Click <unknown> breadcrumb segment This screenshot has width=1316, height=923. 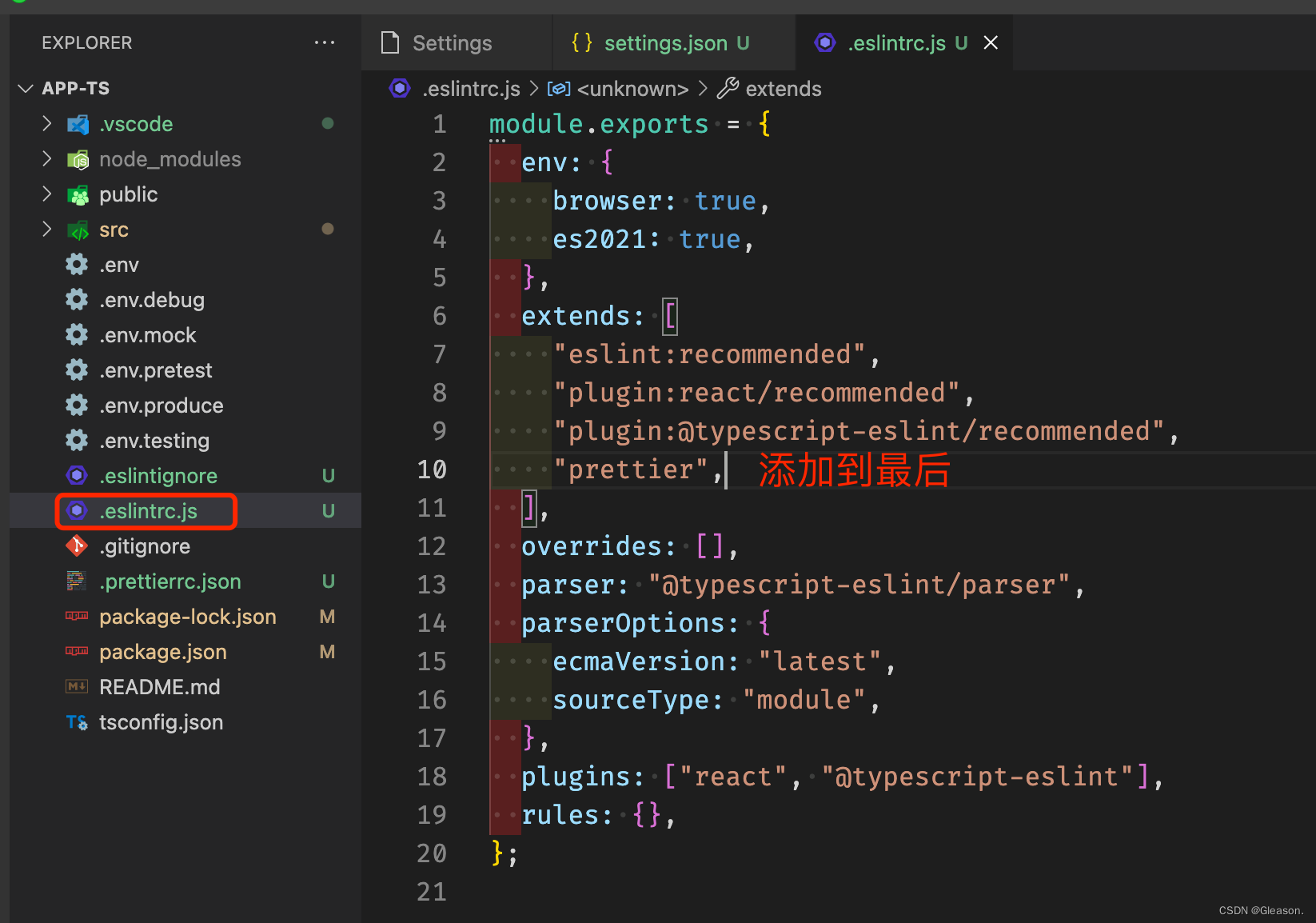[x=632, y=89]
